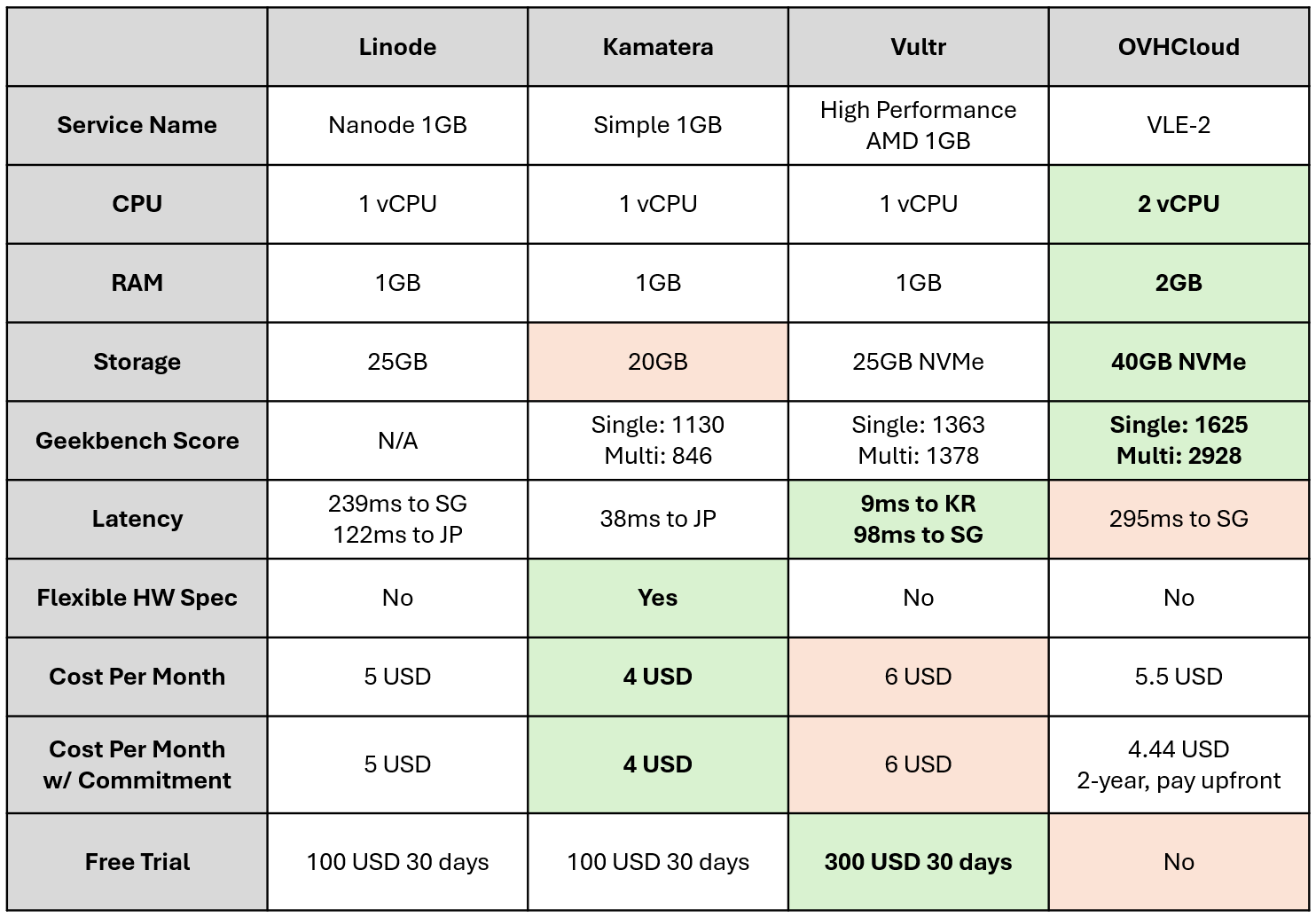The image size is (1316, 917).
Task: Click the OVHCloud column header
Action: point(1179,47)
